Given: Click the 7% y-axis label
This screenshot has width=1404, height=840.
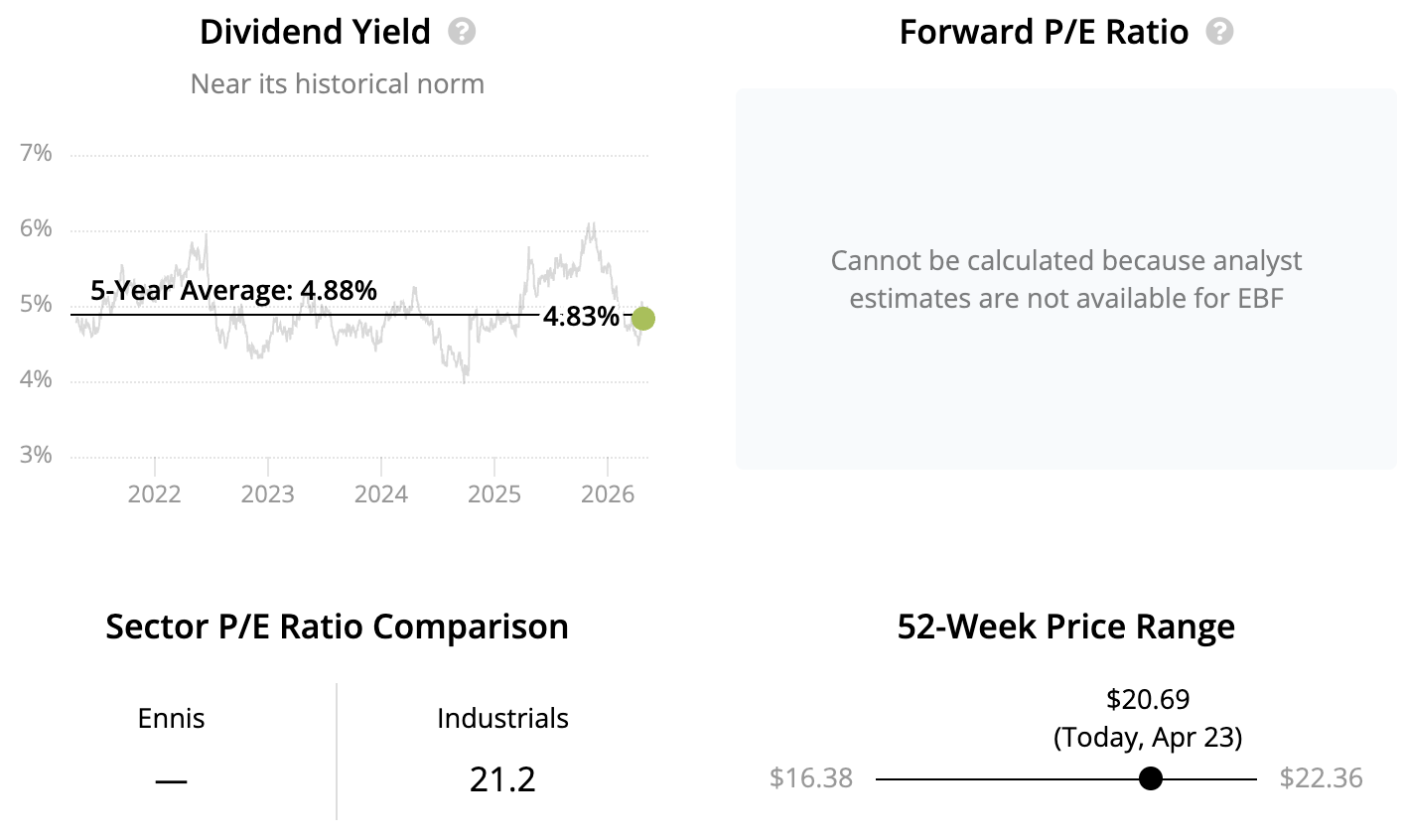Looking at the screenshot, I should point(35,153).
